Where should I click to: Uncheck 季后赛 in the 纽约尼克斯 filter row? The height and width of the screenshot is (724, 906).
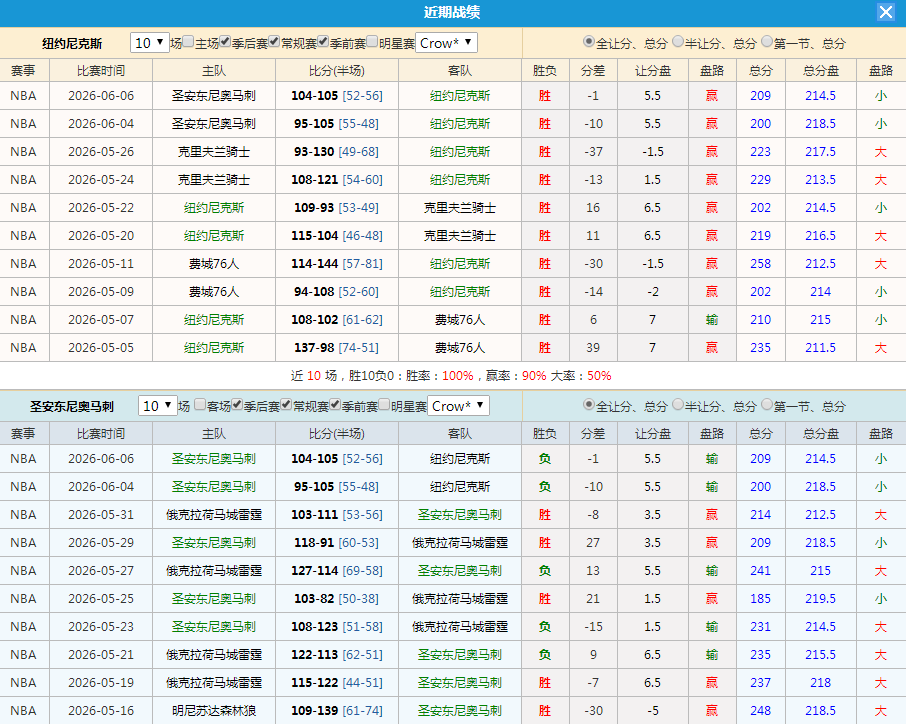coord(225,42)
